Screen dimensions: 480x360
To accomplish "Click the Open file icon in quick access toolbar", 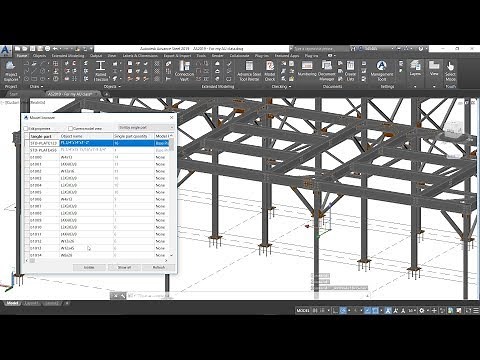I will coord(25,49).
